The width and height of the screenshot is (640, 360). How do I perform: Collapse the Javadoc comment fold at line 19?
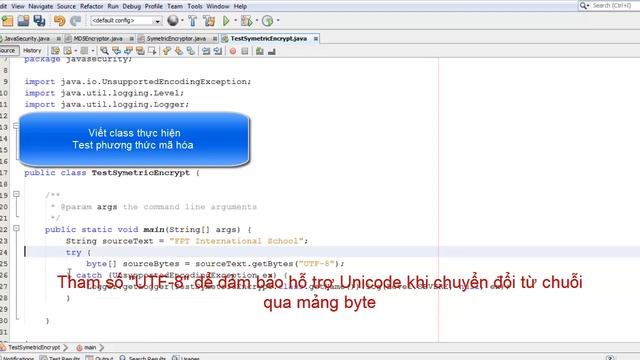tap(16, 194)
